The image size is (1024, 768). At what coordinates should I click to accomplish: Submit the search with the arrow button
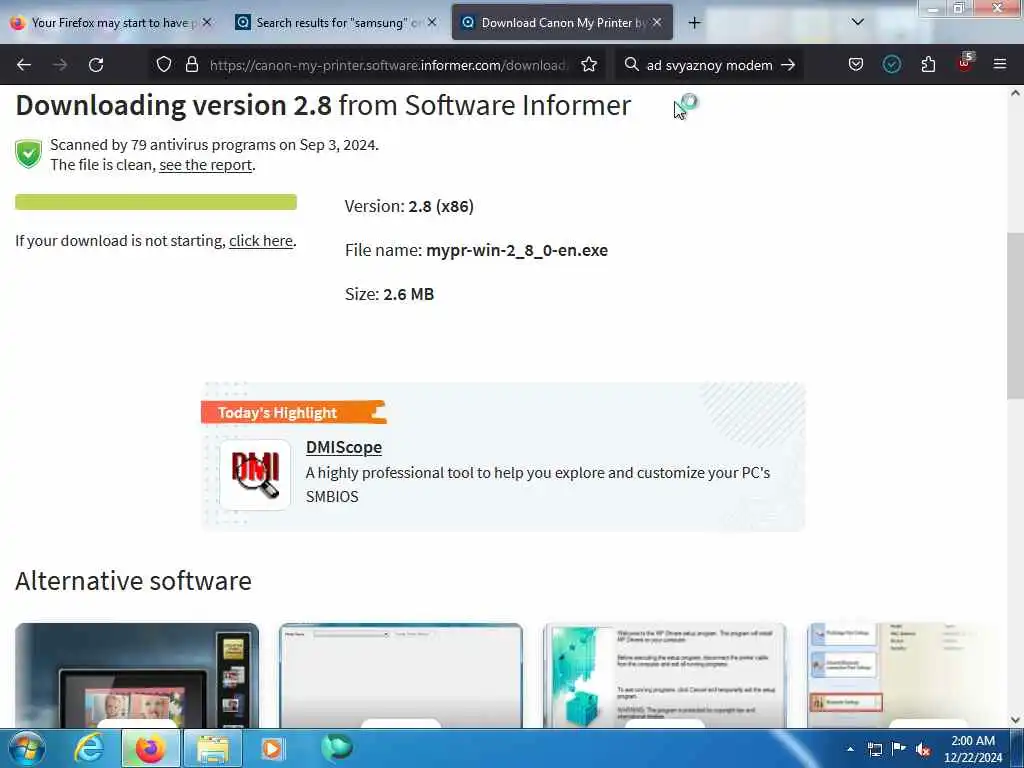coord(788,65)
